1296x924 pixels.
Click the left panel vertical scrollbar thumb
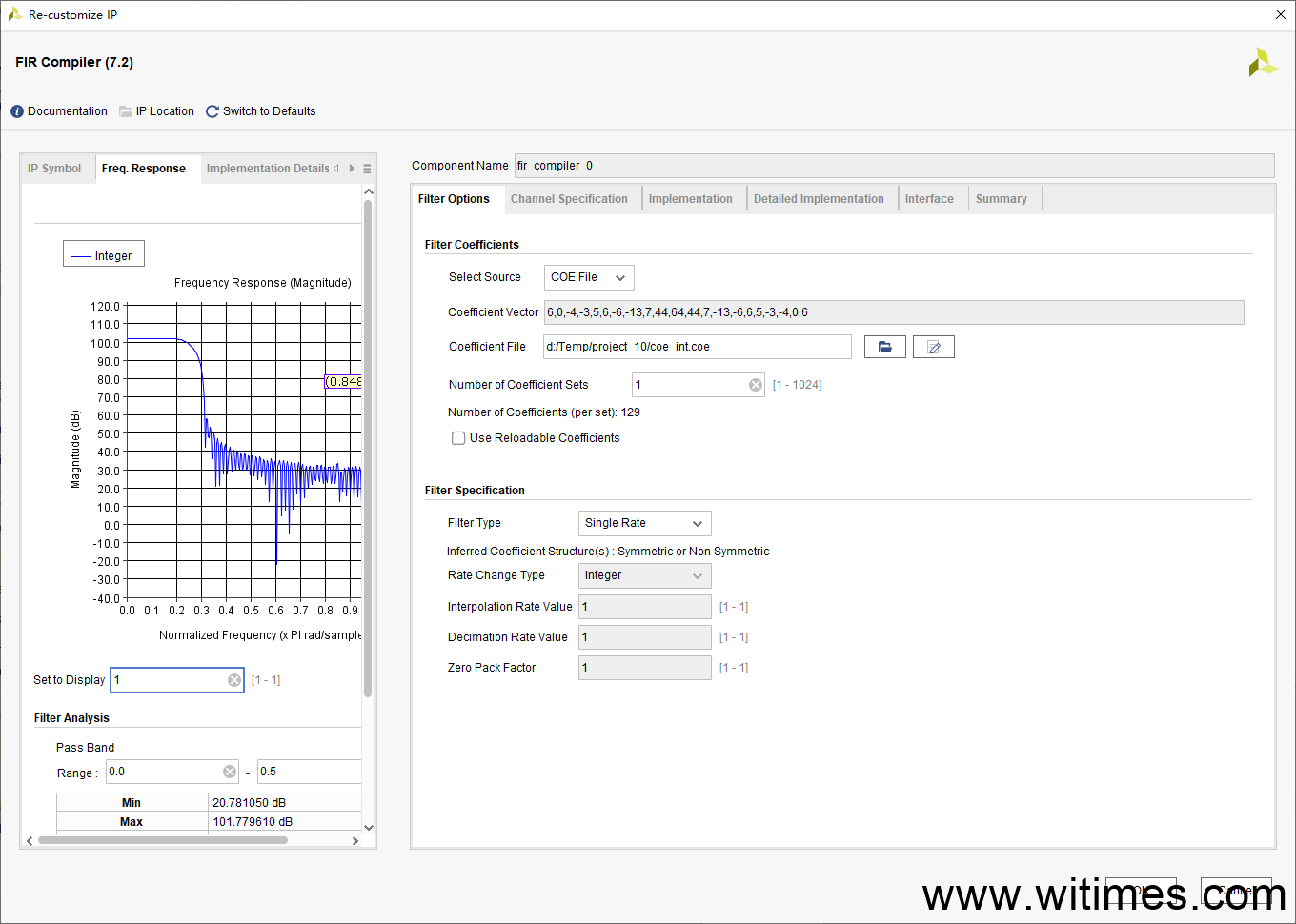(368, 448)
